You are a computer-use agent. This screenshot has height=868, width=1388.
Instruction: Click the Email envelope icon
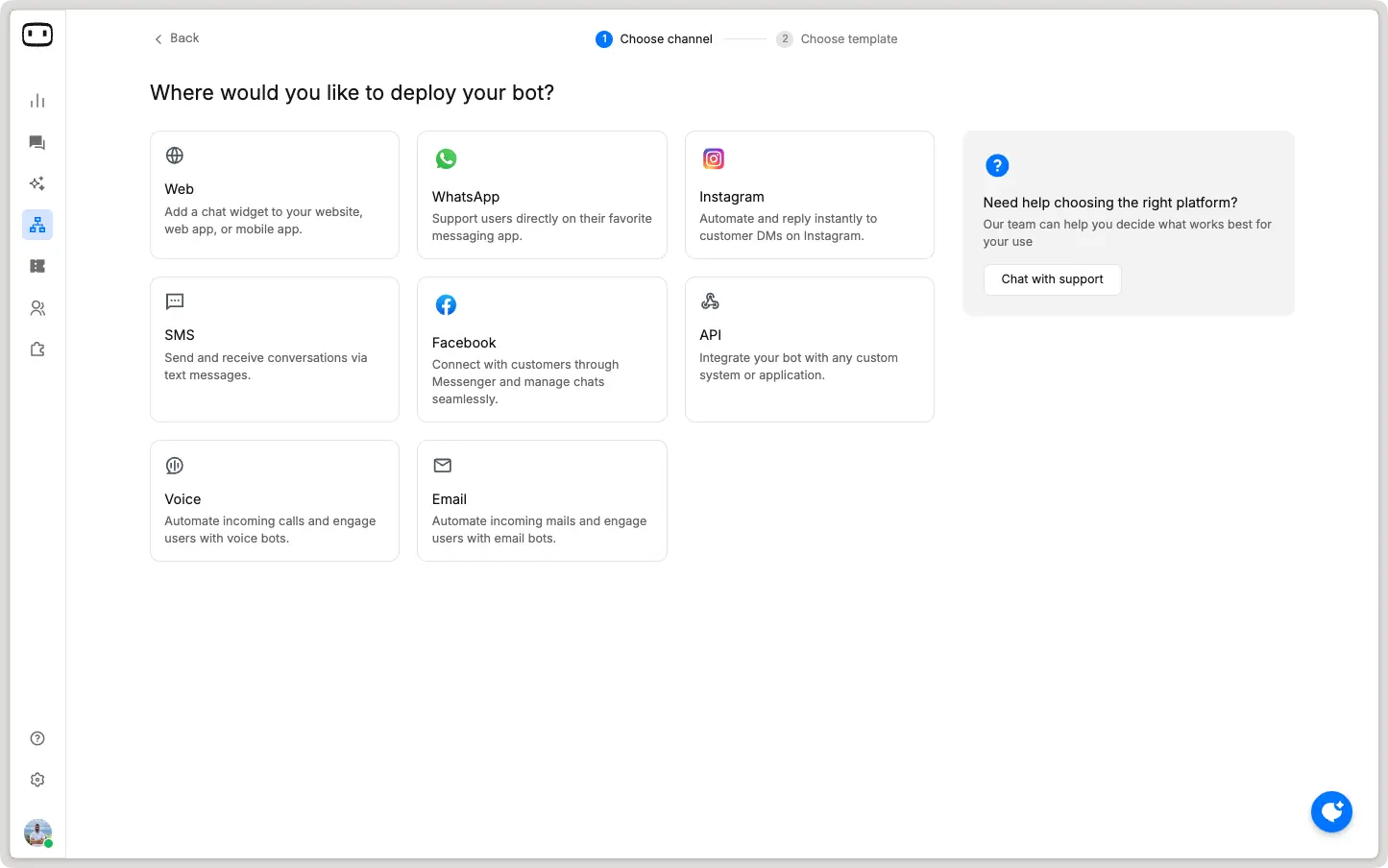[x=442, y=466]
